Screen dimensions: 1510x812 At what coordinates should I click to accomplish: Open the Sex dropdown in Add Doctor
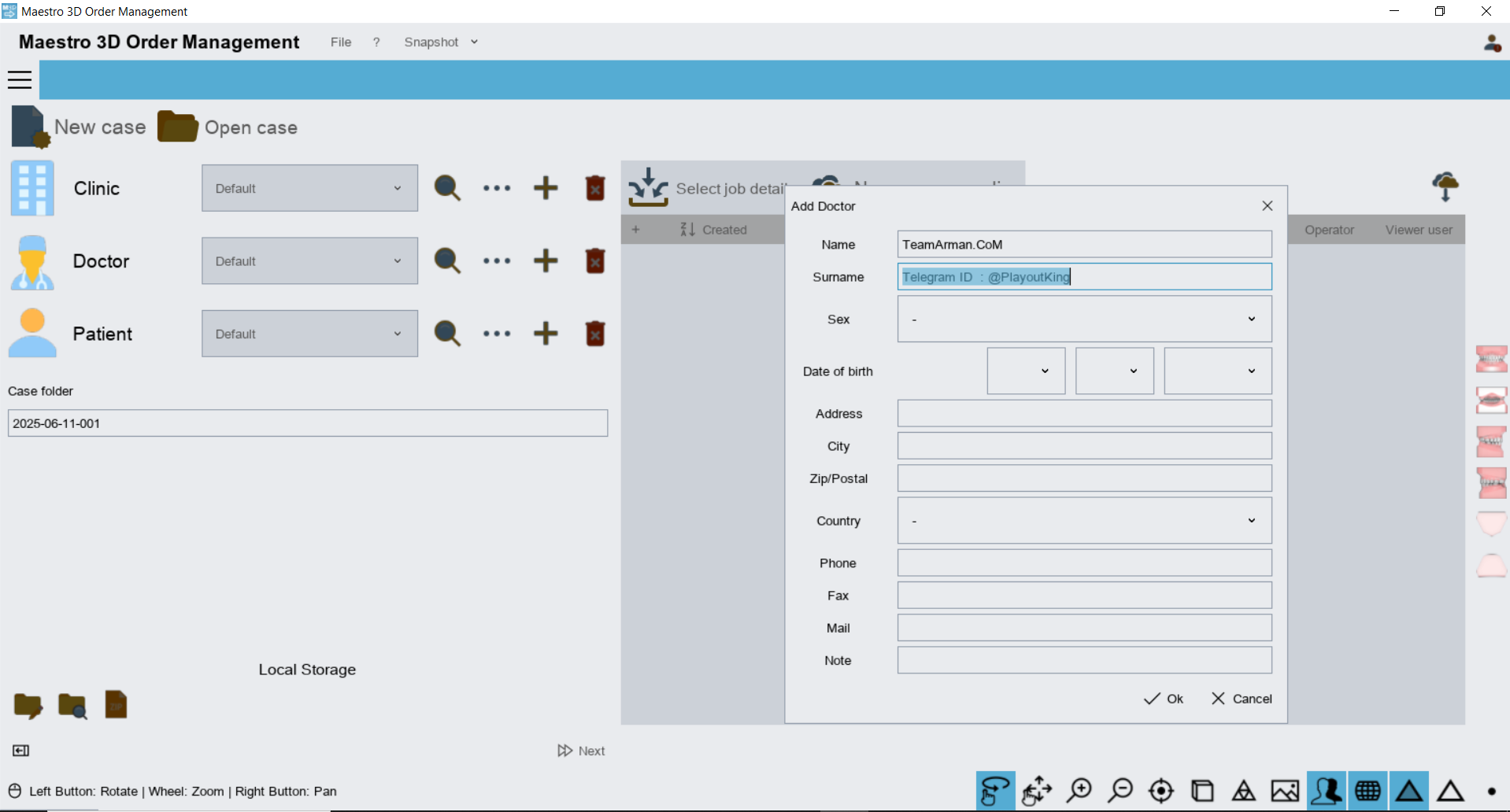(1084, 319)
